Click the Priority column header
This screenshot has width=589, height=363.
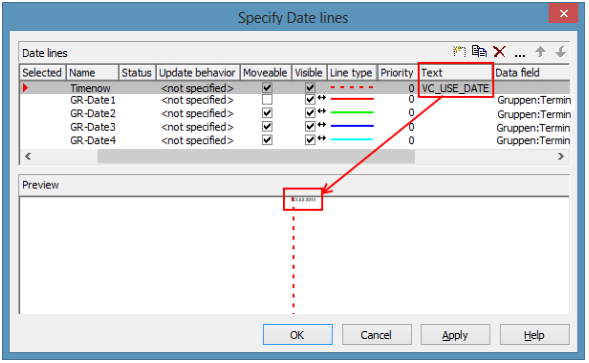pyautogui.click(x=397, y=73)
